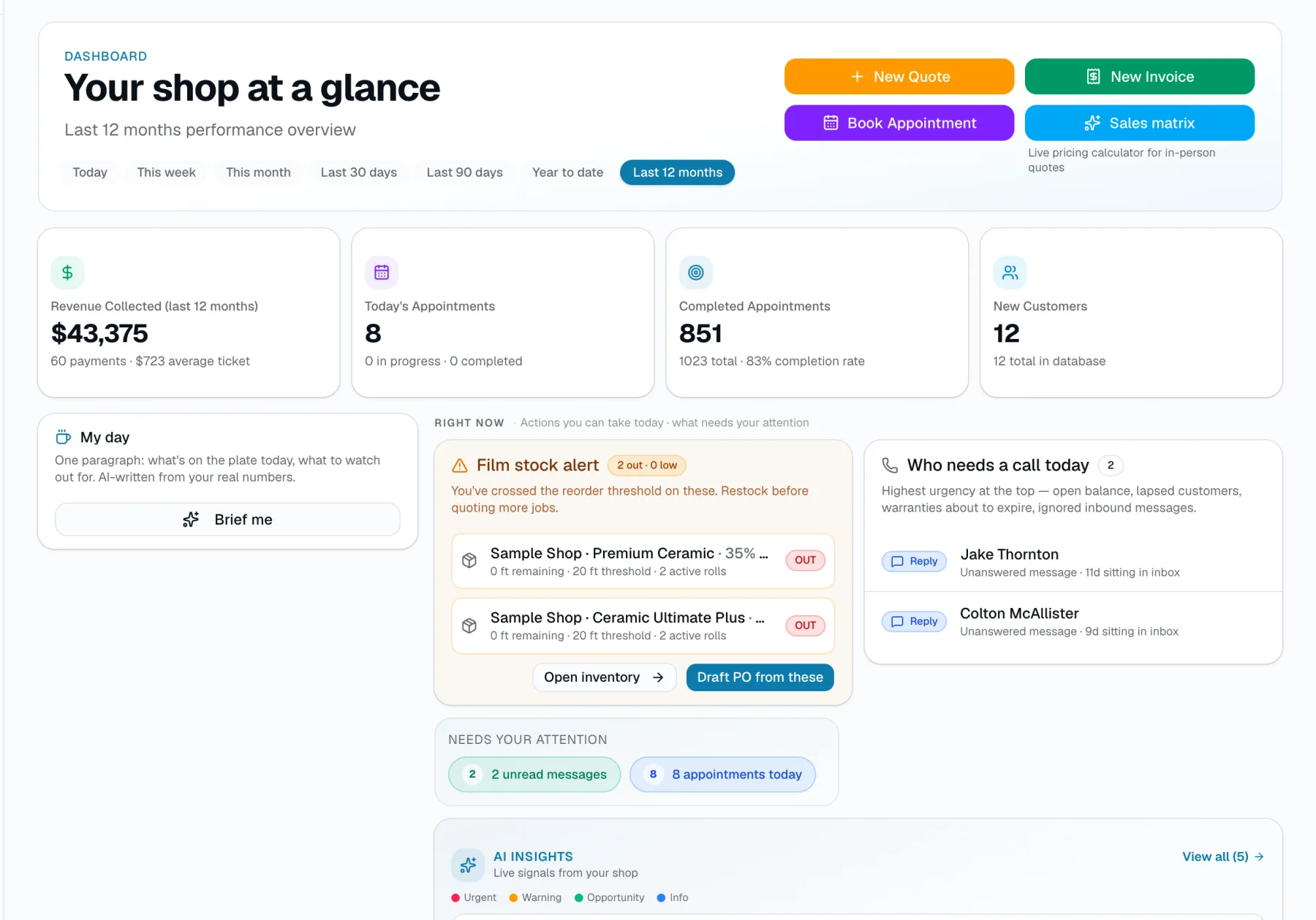Click the dollar sign revenue icon
The width and height of the screenshot is (1316, 920).
[x=67, y=273]
